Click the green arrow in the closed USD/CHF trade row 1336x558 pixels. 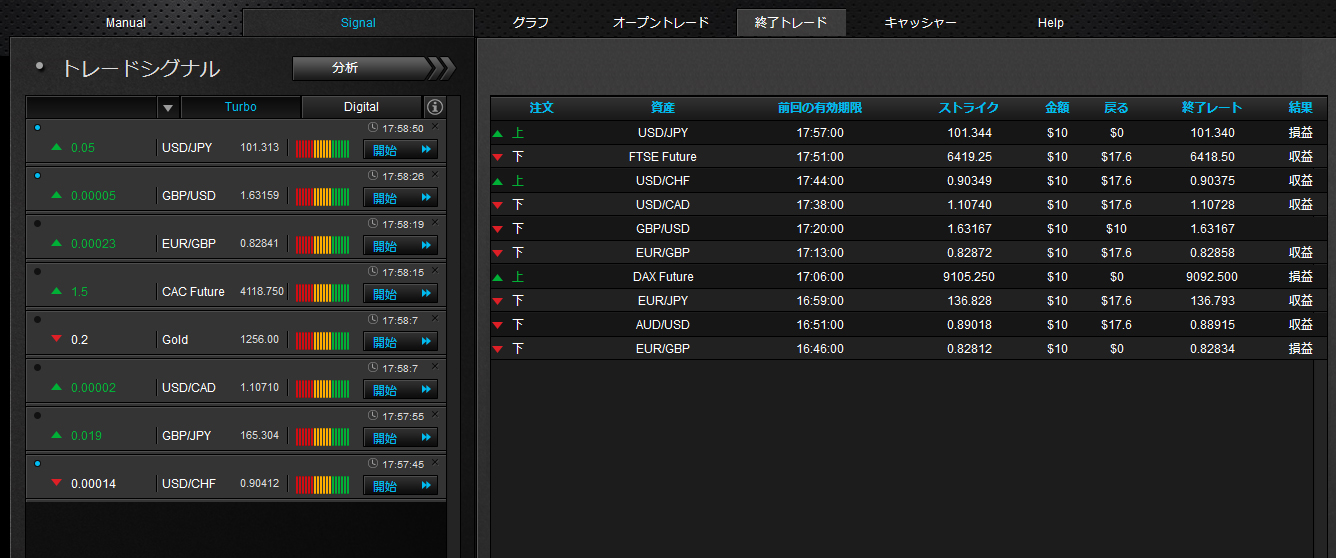[x=497, y=181]
